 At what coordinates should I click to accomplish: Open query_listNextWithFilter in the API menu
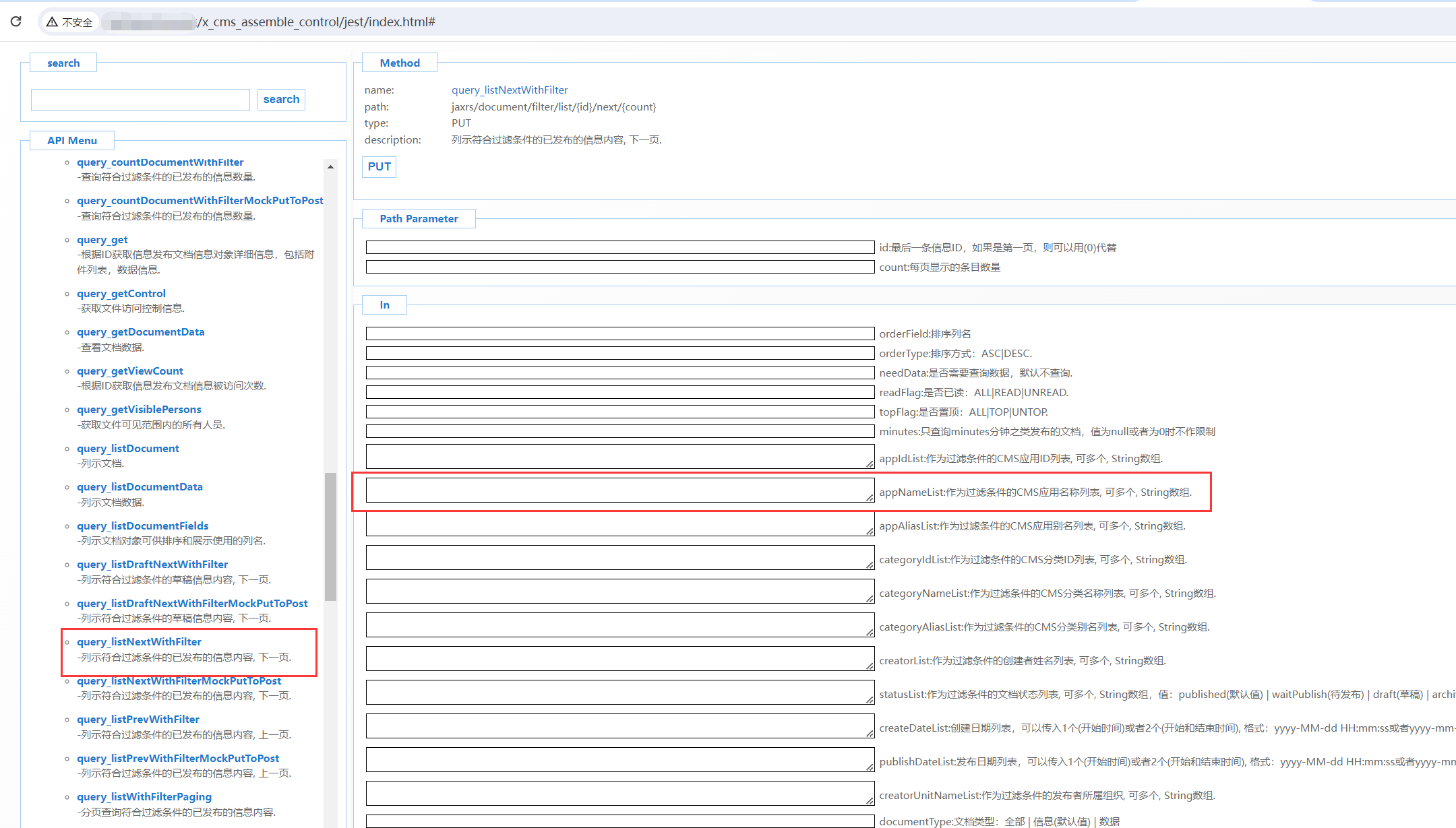pos(139,641)
